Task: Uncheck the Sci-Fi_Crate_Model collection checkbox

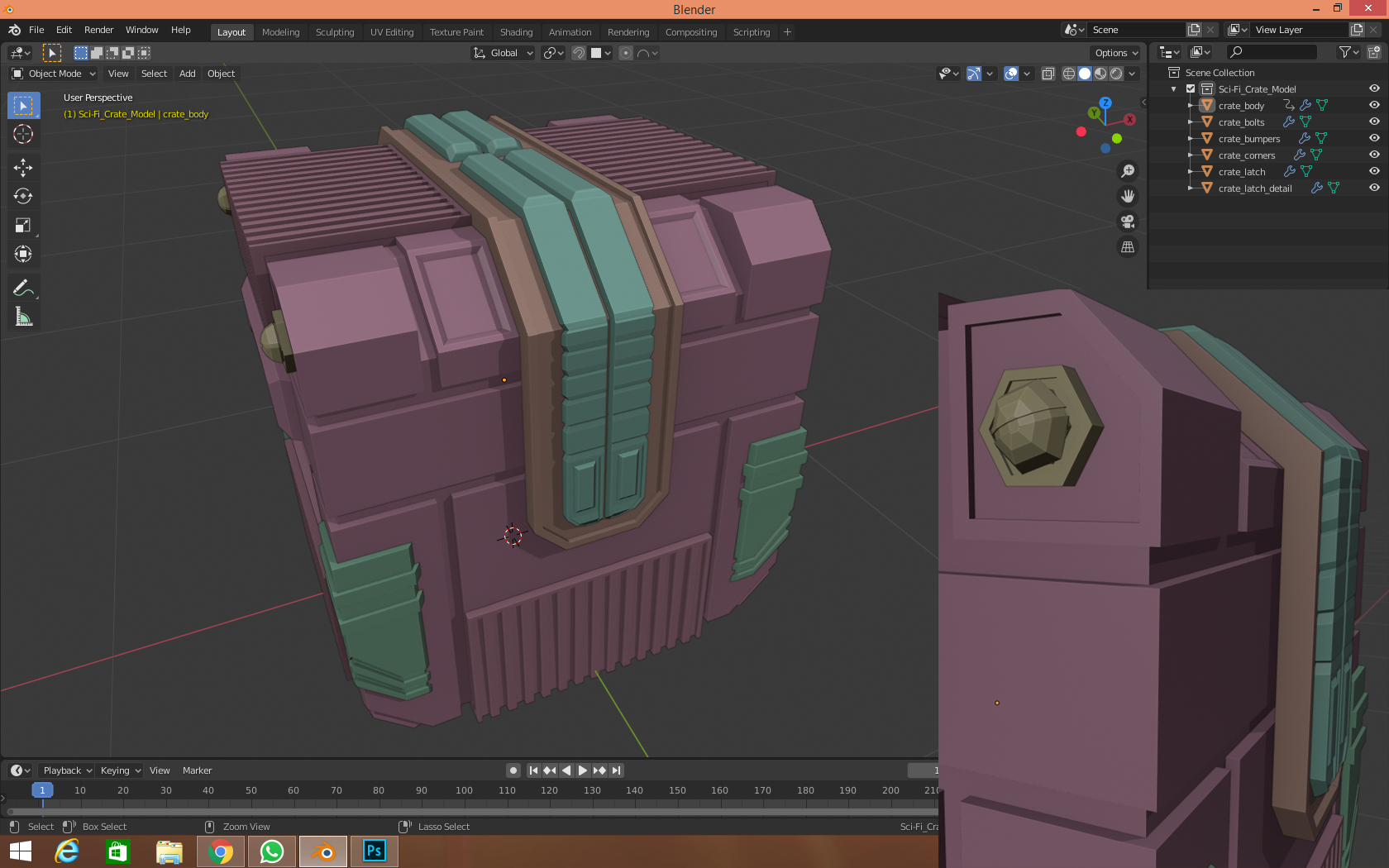Action: (1191, 88)
